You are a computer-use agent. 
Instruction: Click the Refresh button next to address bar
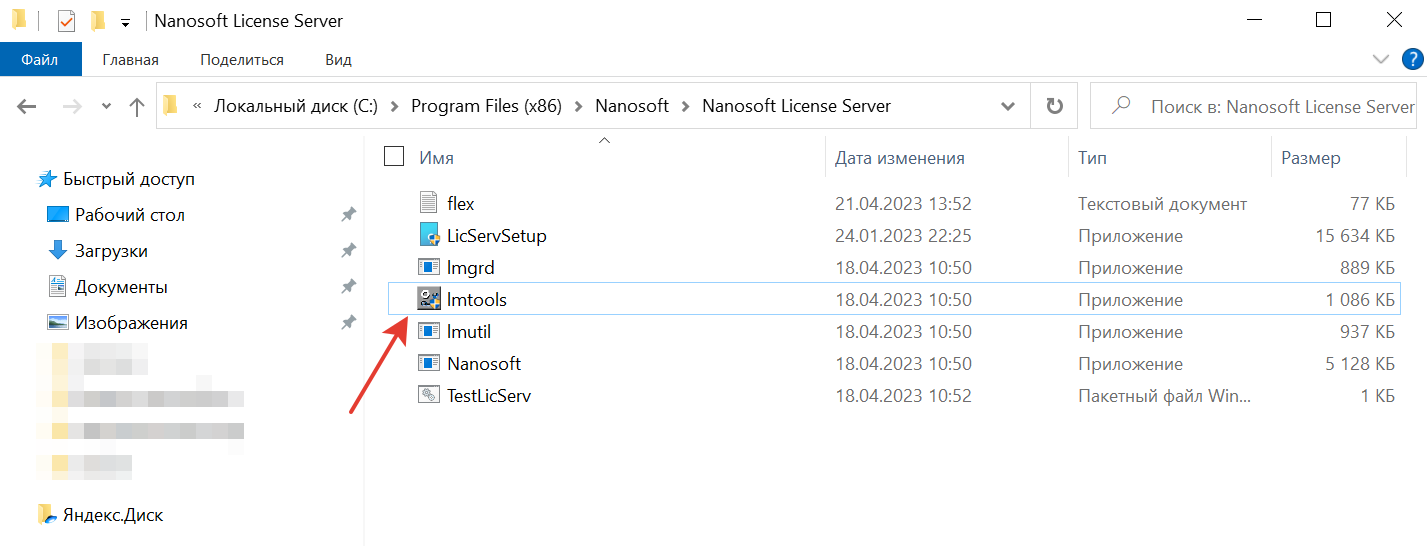(1054, 105)
